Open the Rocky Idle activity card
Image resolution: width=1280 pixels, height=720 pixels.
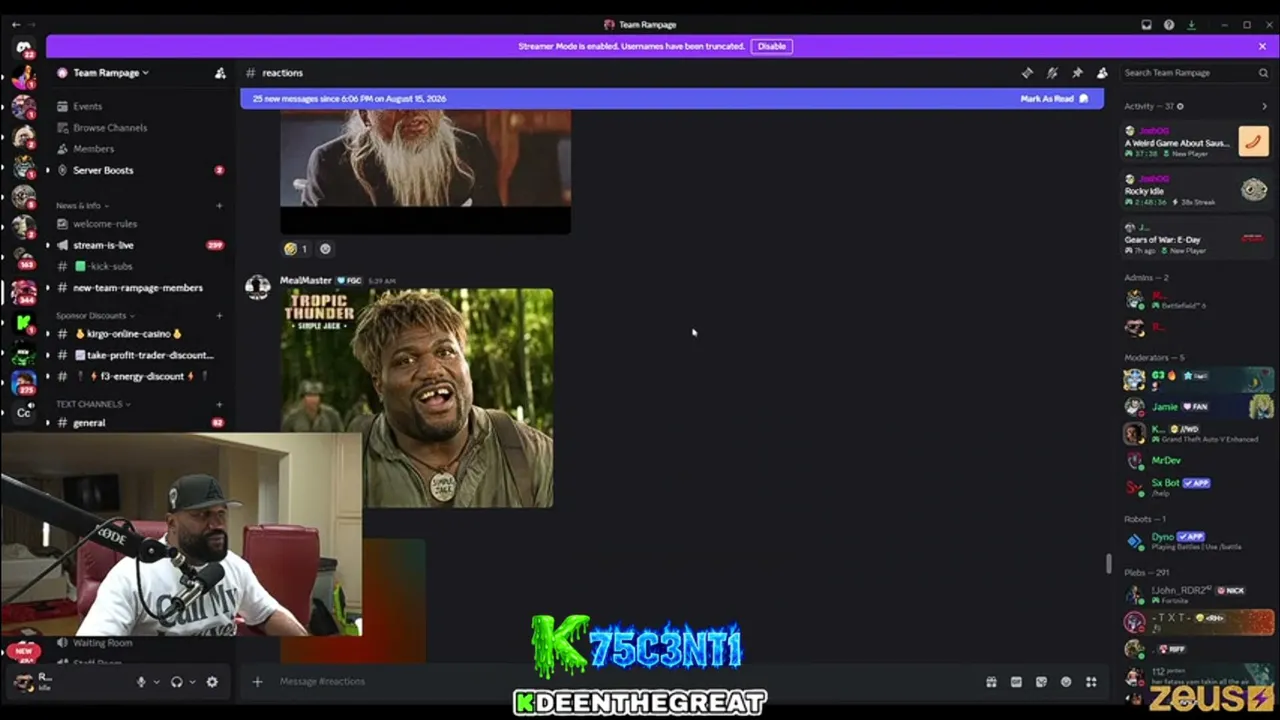click(1196, 190)
